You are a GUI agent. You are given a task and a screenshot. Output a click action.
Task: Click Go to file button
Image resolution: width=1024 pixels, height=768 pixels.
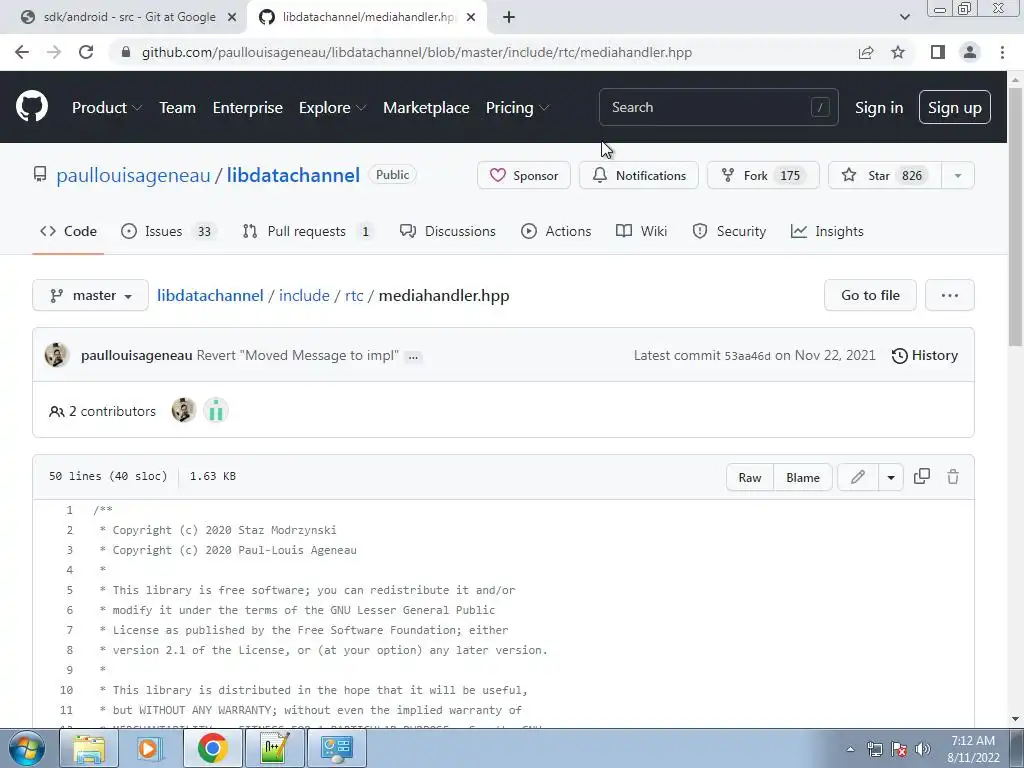pos(870,295)
